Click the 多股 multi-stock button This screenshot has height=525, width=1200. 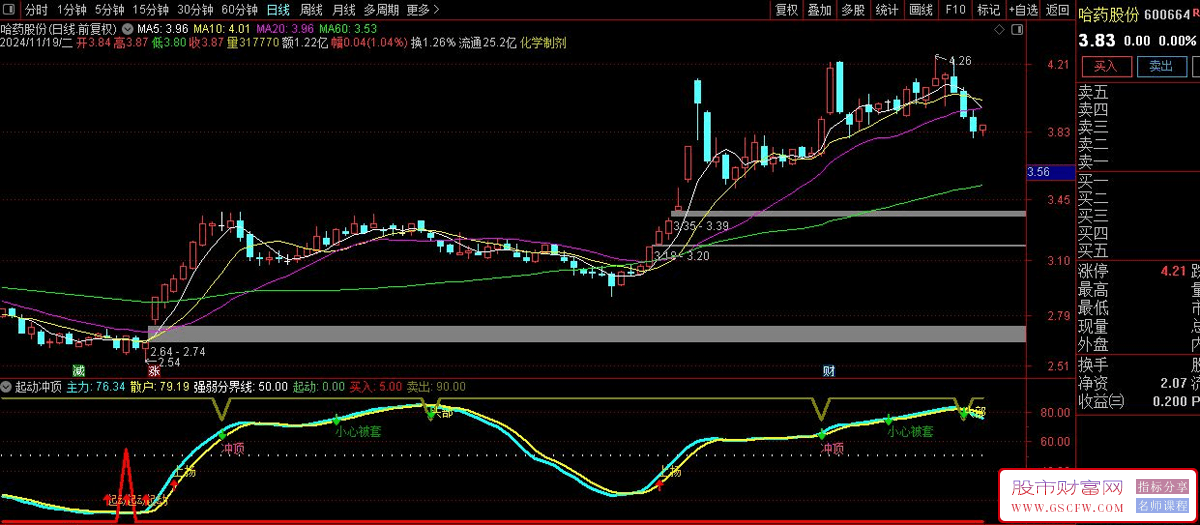click(x=852, y=10)
